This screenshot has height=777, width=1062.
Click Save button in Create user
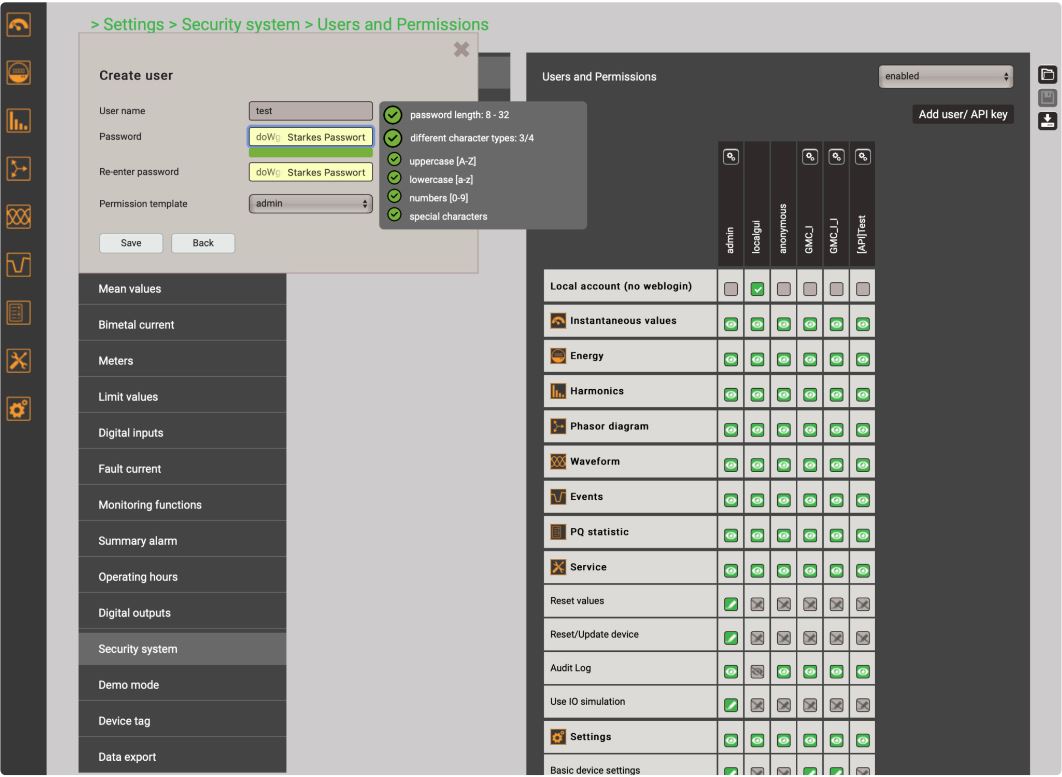131,243
